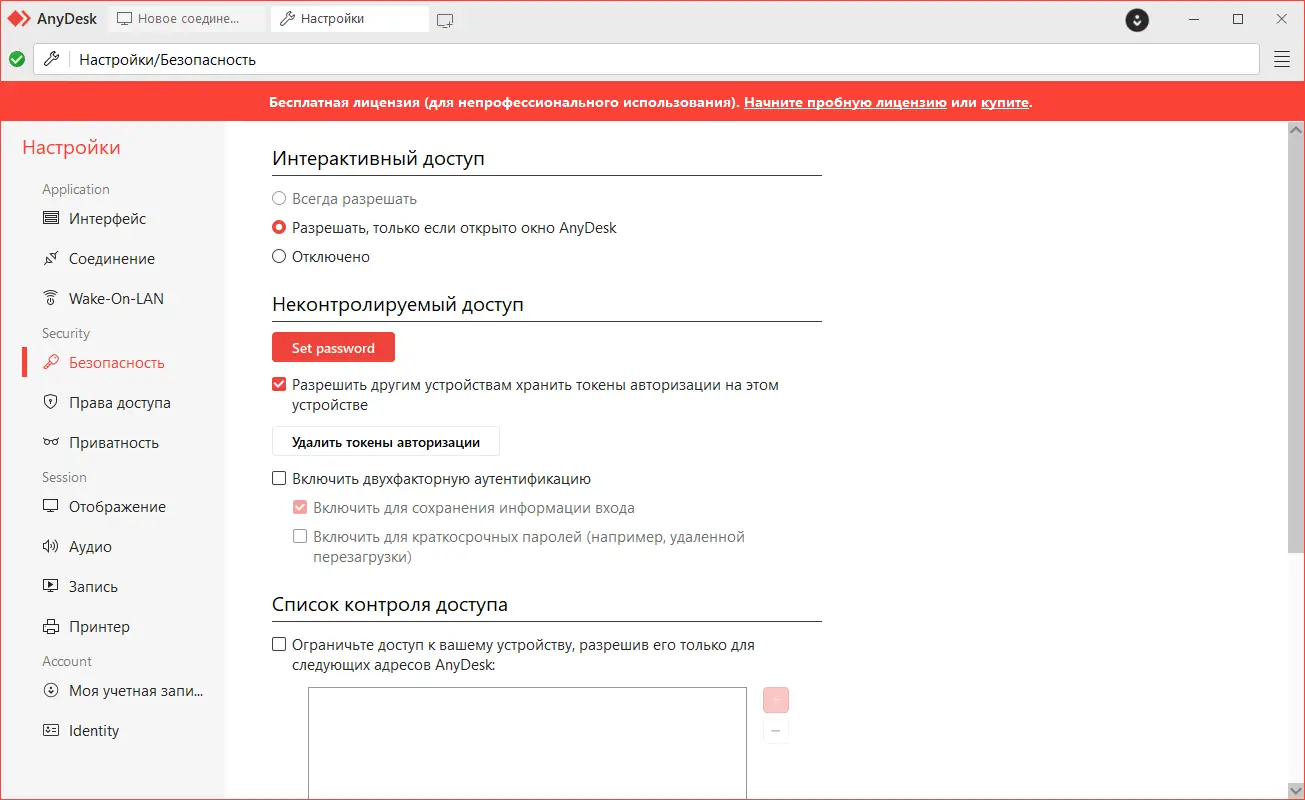Click the account dropdown circle icon in title bar
This screenshot has height=800, width=1305.
[x=1137, y=19]
